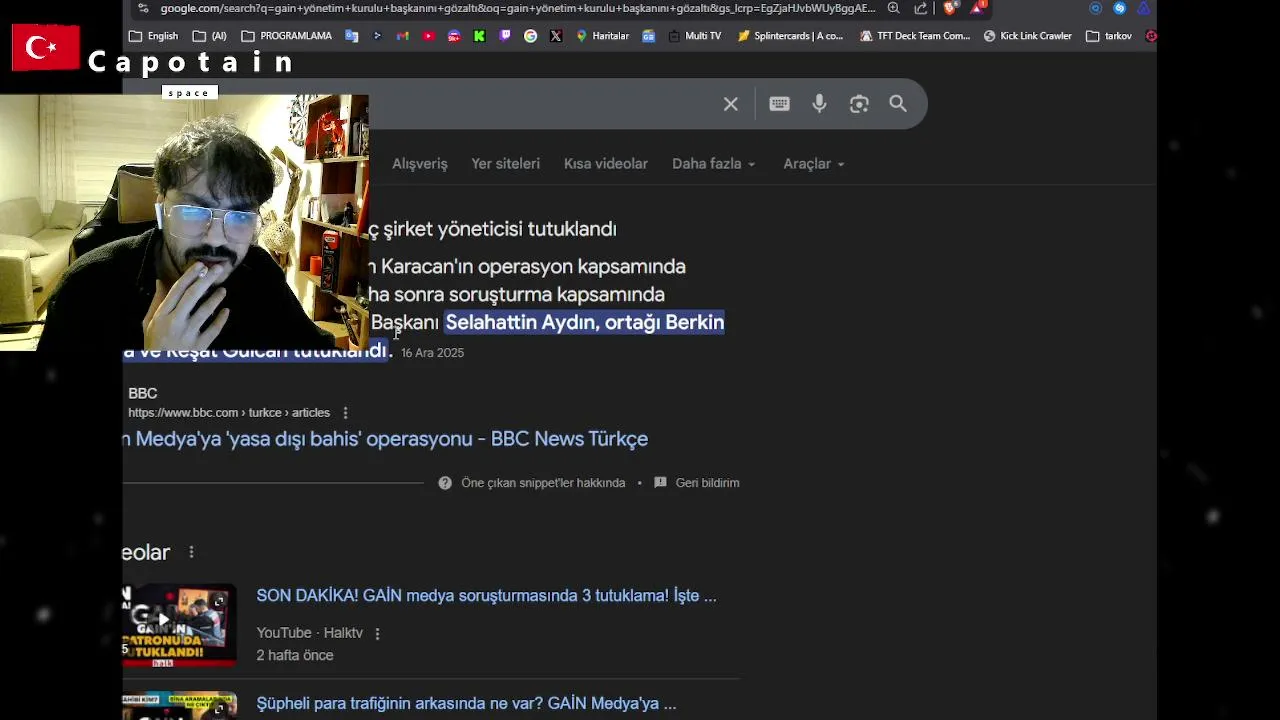The height and width of the screenshot is (720, 1280).
Task: Start voice search with microphone icon
Action: point(819,104)
